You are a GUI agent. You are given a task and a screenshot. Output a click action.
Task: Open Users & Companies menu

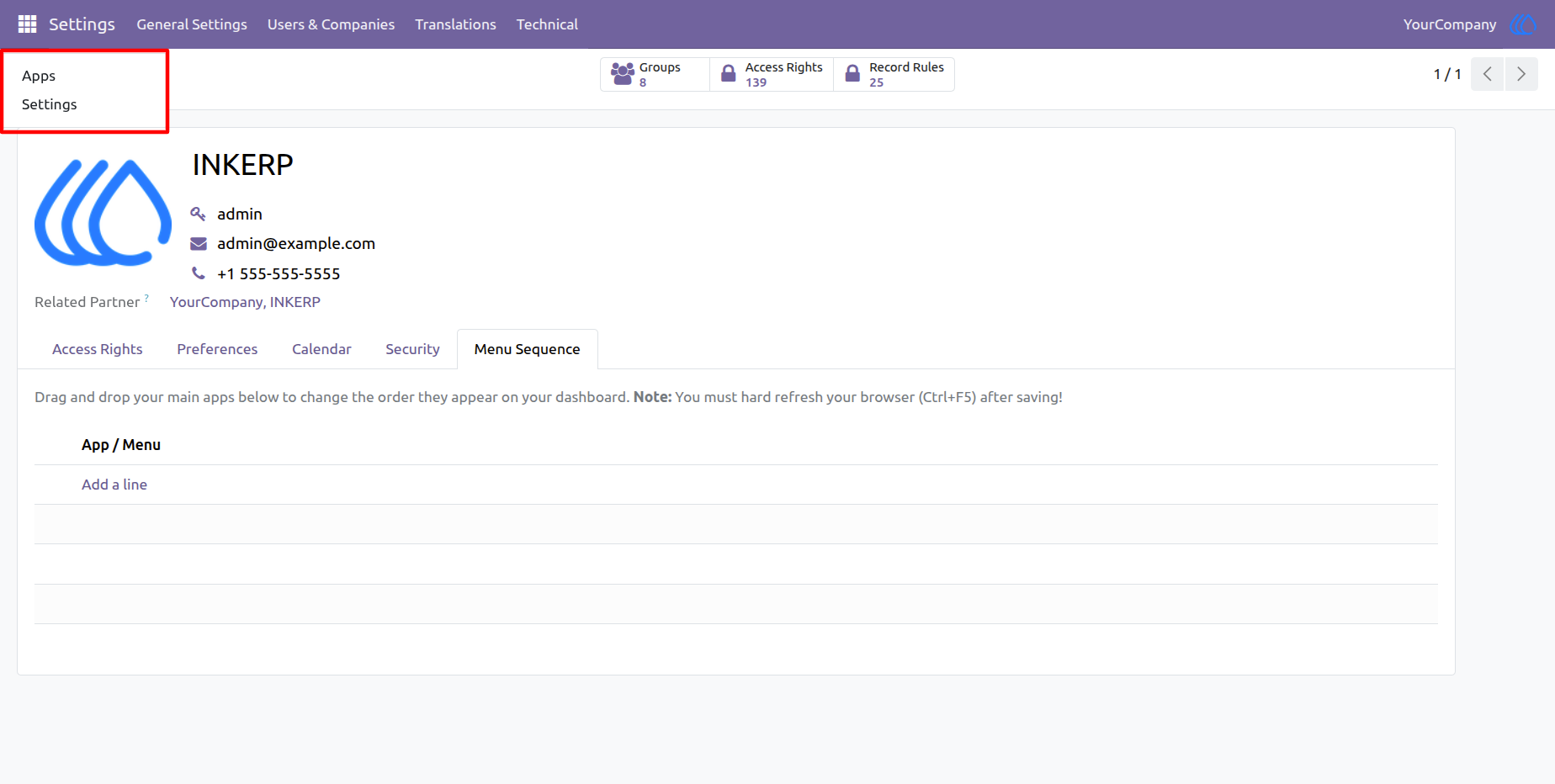(x=331, y=24)
